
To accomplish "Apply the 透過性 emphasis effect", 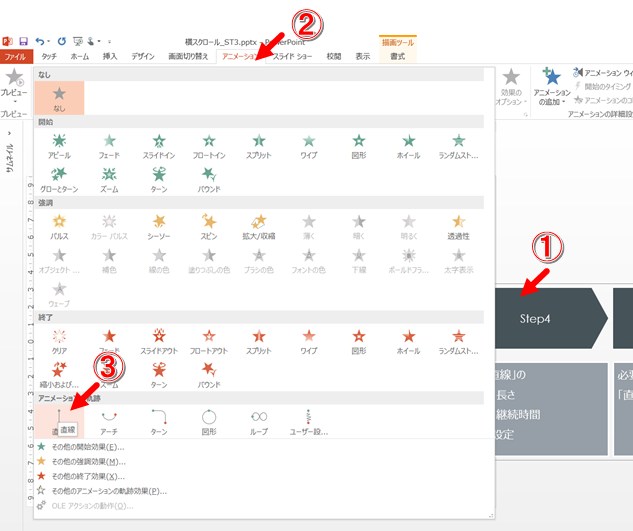I will [x=459, y=227].
